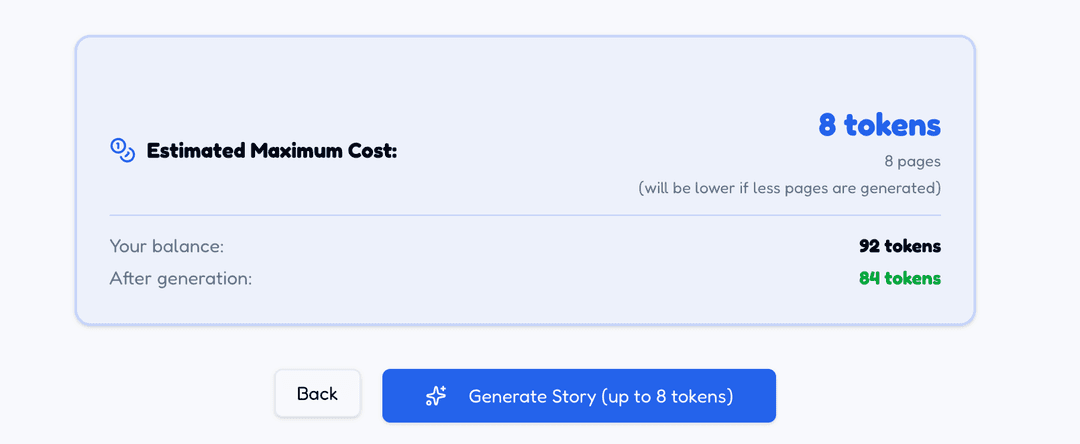Click page background right of the cost card
Viewport: 1080px width, 444px height.
(x=1025, y=180)
